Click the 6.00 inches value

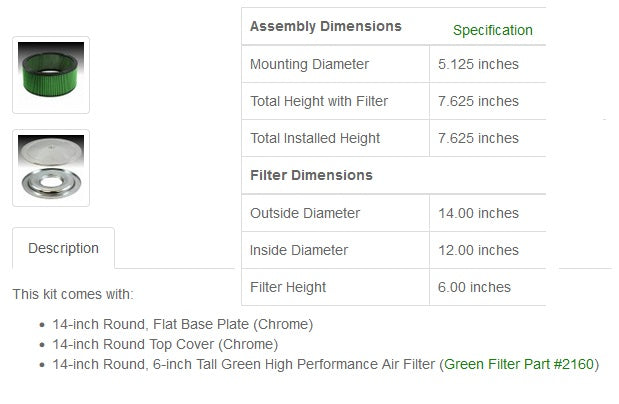tap(474, 287)
